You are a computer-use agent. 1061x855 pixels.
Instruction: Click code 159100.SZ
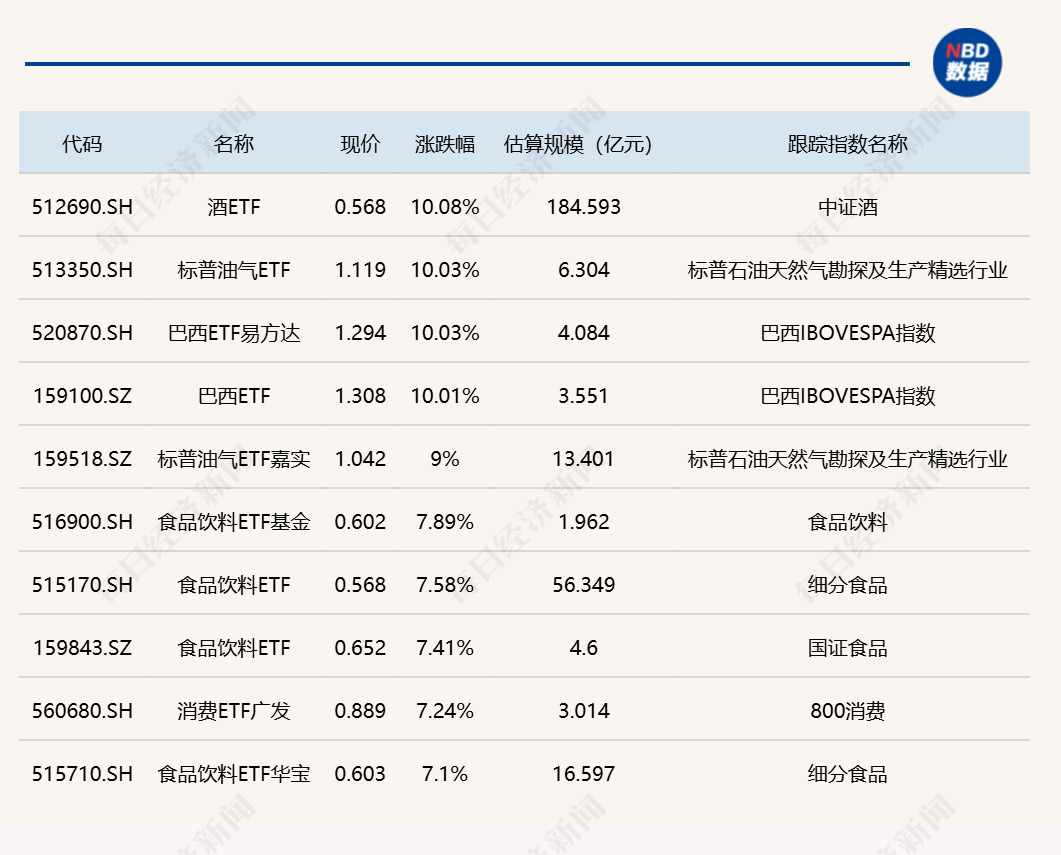[80, 396]
